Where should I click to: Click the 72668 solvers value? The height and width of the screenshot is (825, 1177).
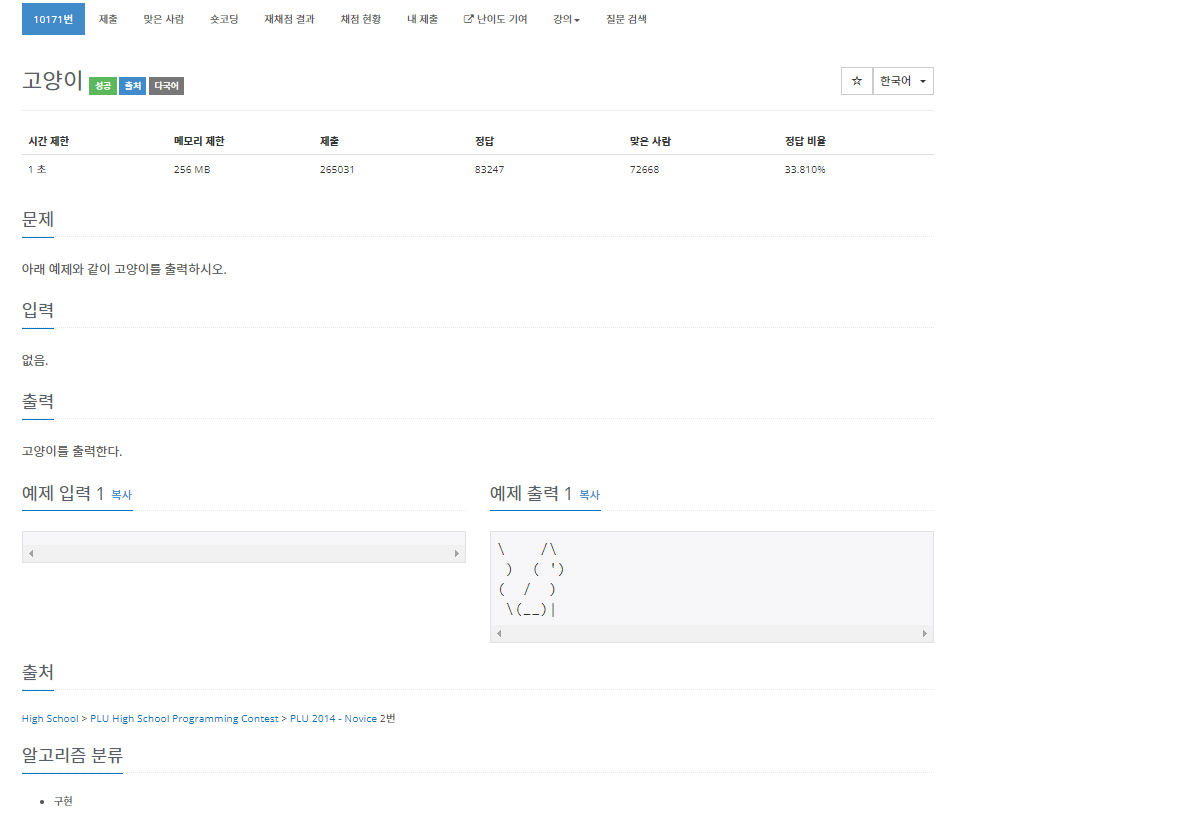click(644, 170)
